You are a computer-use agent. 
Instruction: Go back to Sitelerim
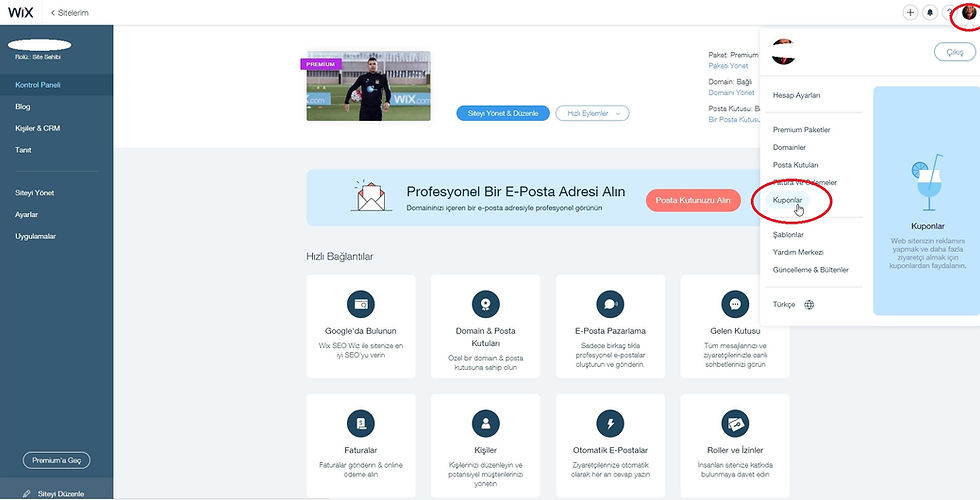tap(69, 12)
